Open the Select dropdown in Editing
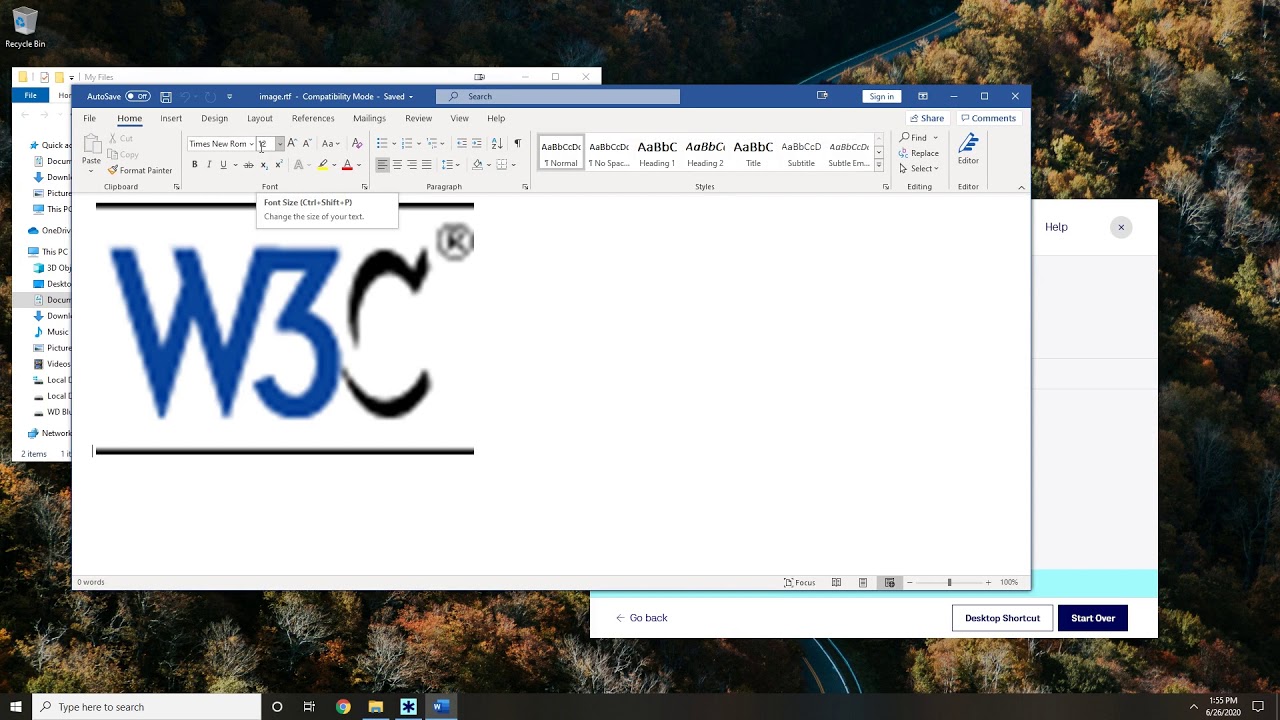 point(919,168)
